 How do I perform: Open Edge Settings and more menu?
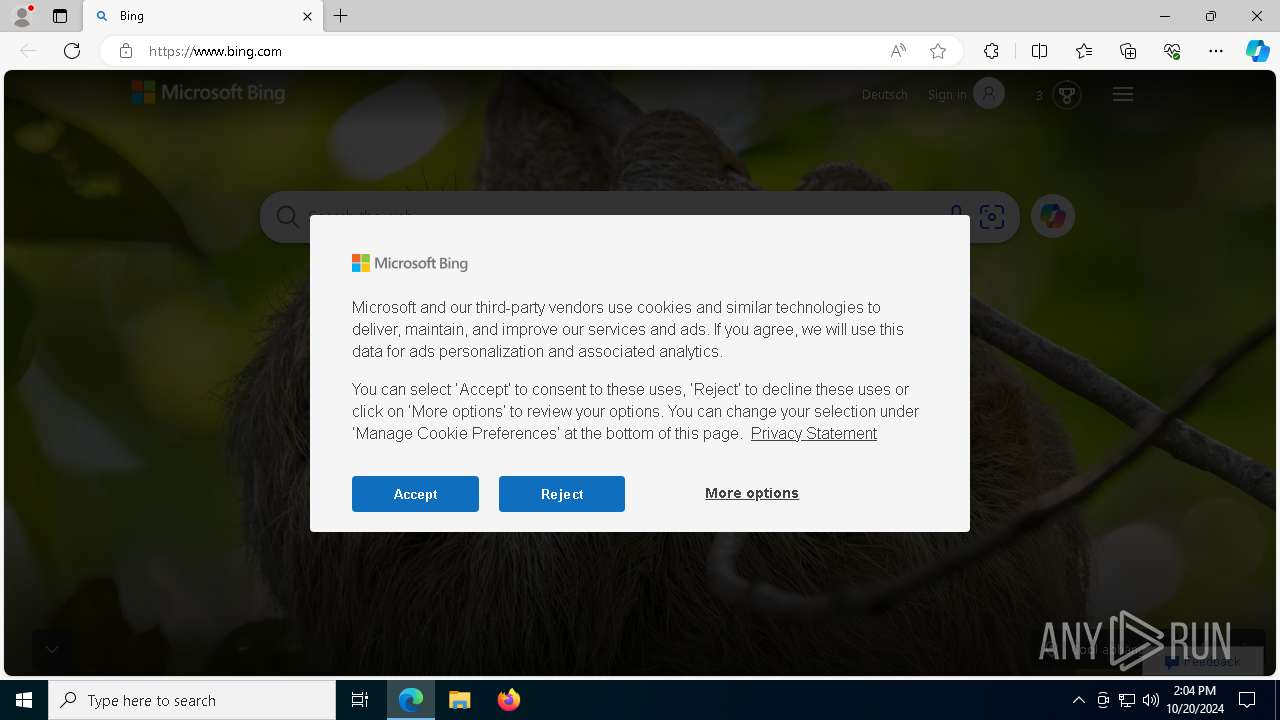[x=1216, y=51]
